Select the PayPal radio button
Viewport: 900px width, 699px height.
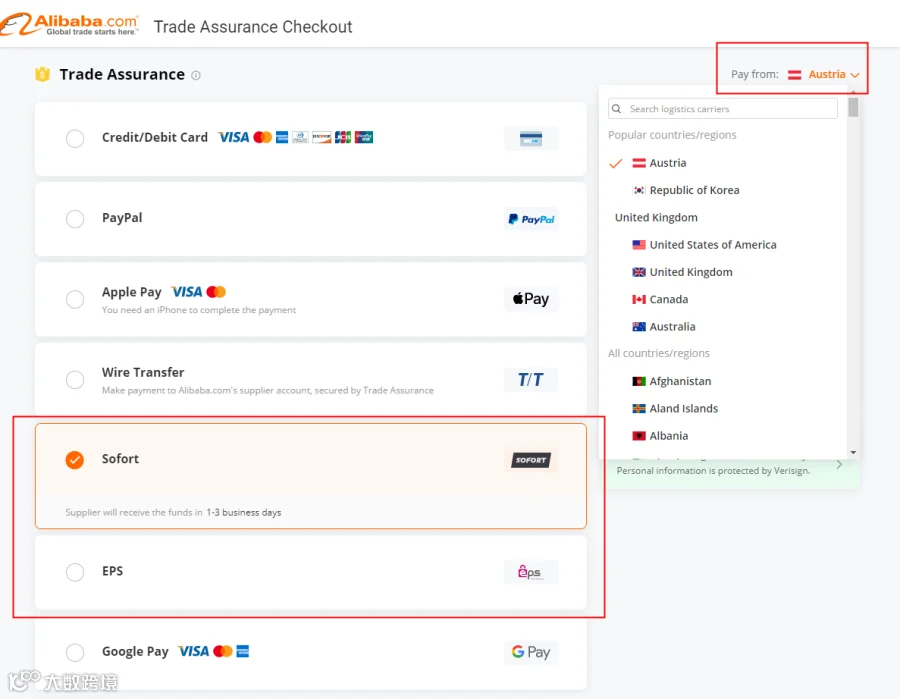(75, 219)
